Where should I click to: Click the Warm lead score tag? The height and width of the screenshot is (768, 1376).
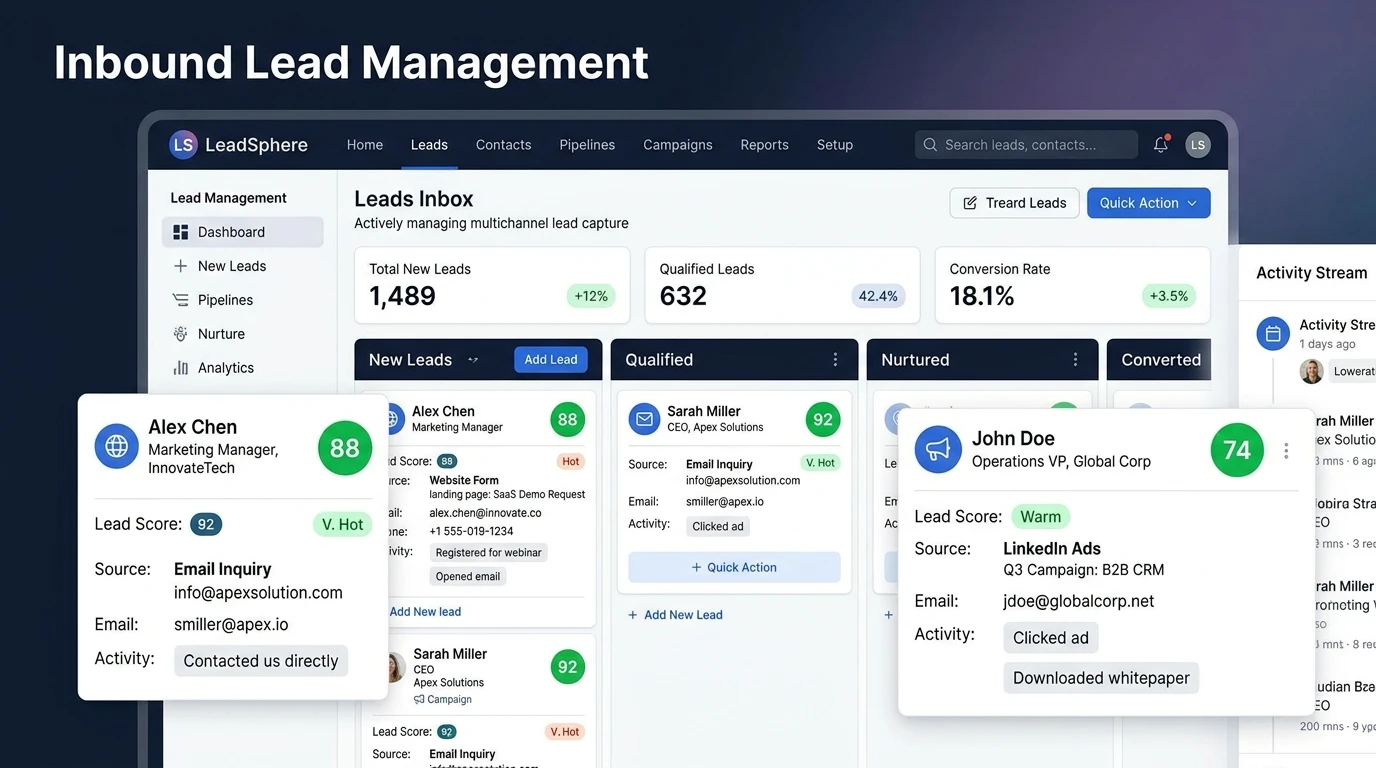point(1041,517)
